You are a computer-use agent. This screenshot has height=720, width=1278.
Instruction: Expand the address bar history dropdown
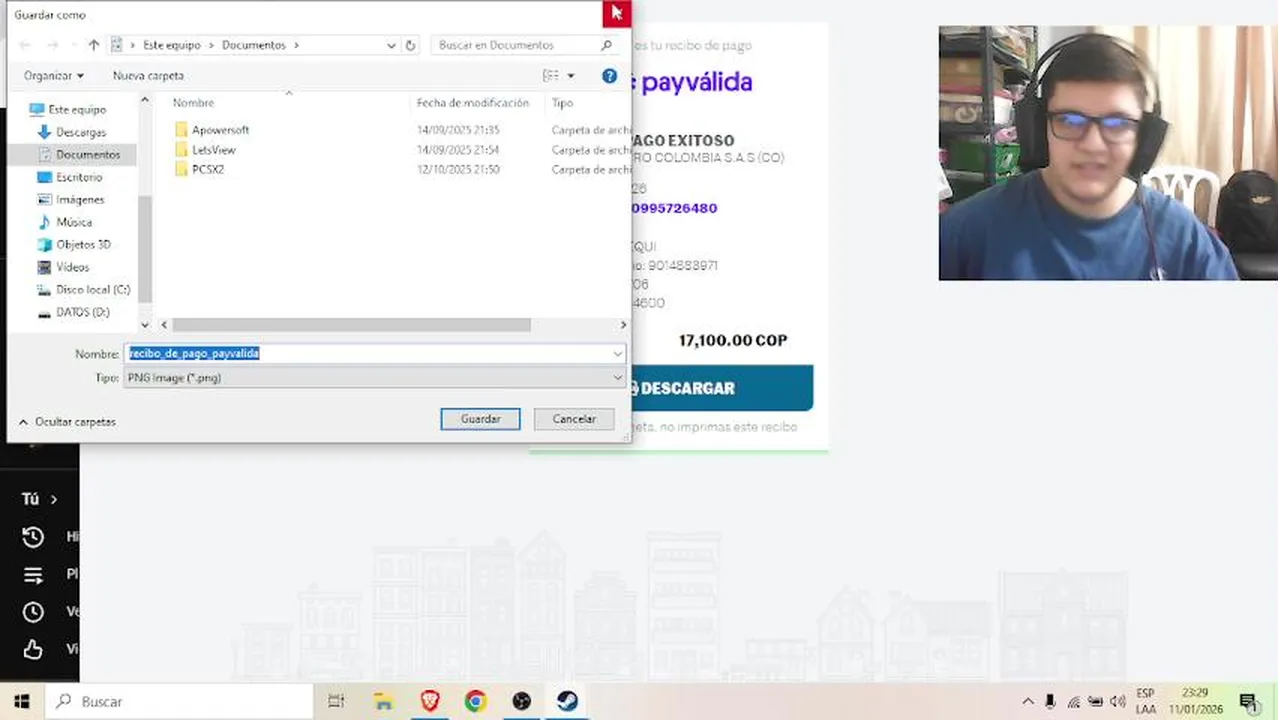391,45
